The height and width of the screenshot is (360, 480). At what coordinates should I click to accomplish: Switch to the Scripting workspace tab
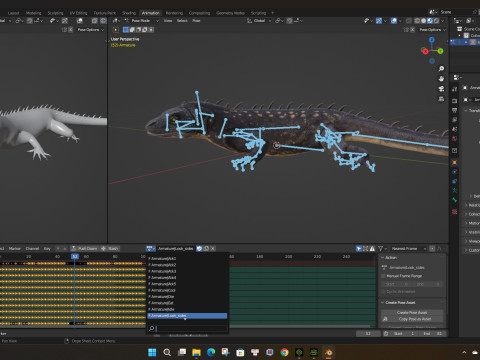(258, 13)
